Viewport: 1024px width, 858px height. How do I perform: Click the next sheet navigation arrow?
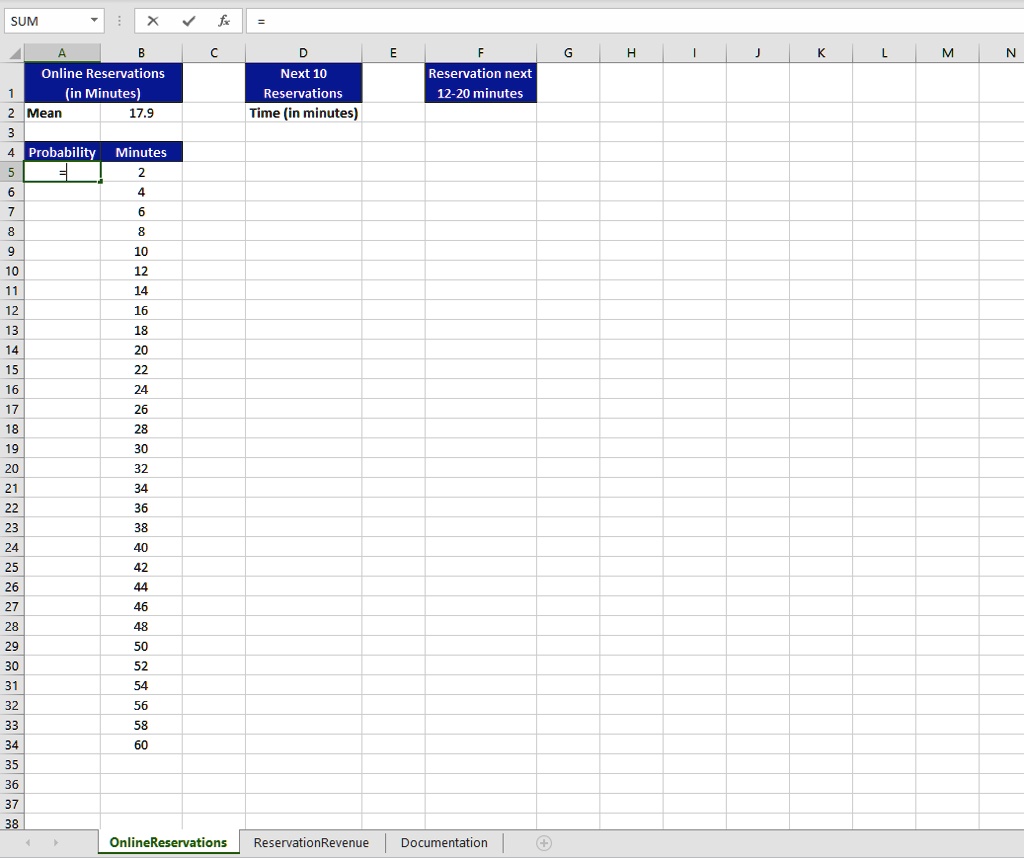56,843
